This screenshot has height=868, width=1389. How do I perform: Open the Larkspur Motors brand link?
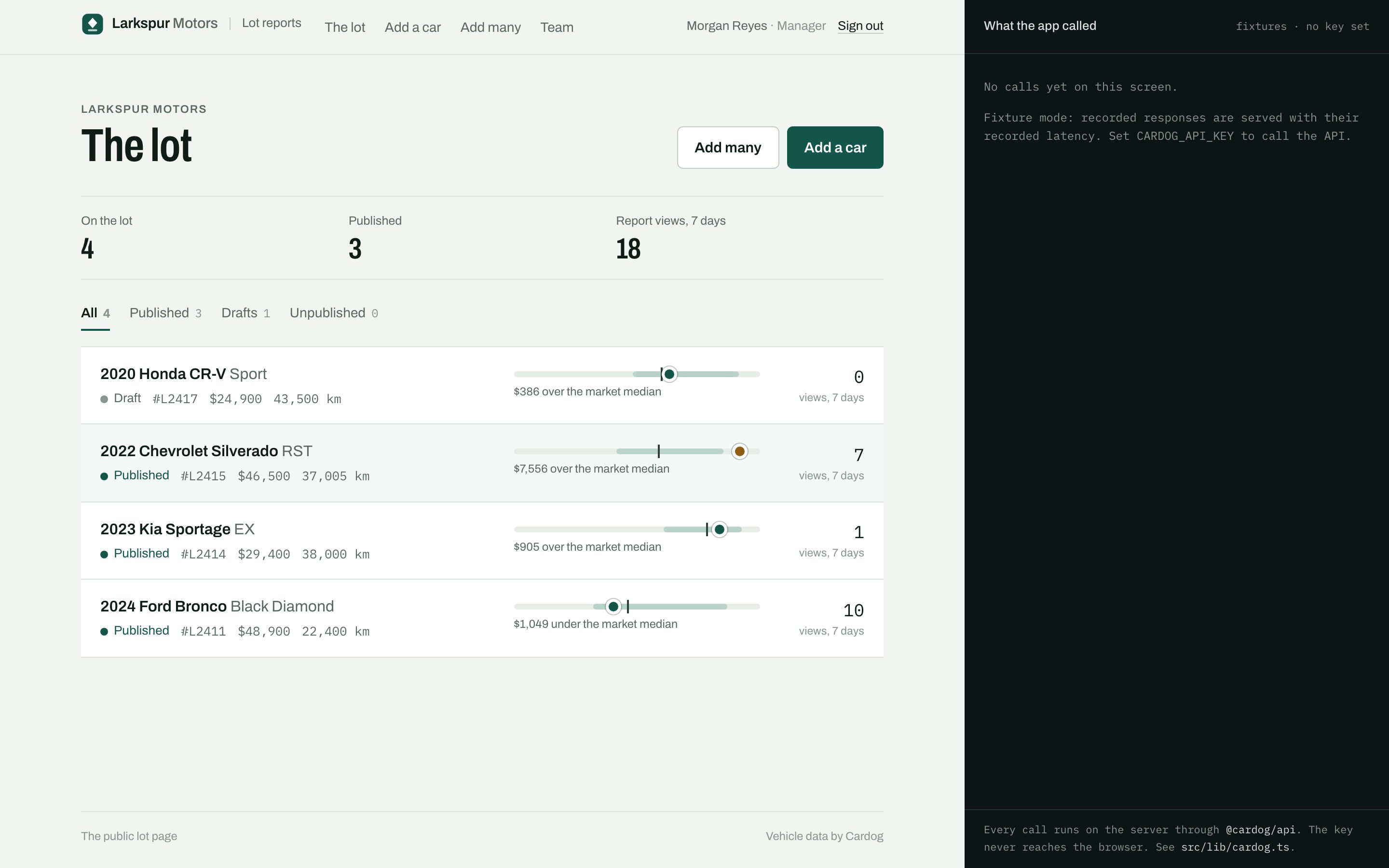(150, 24)
